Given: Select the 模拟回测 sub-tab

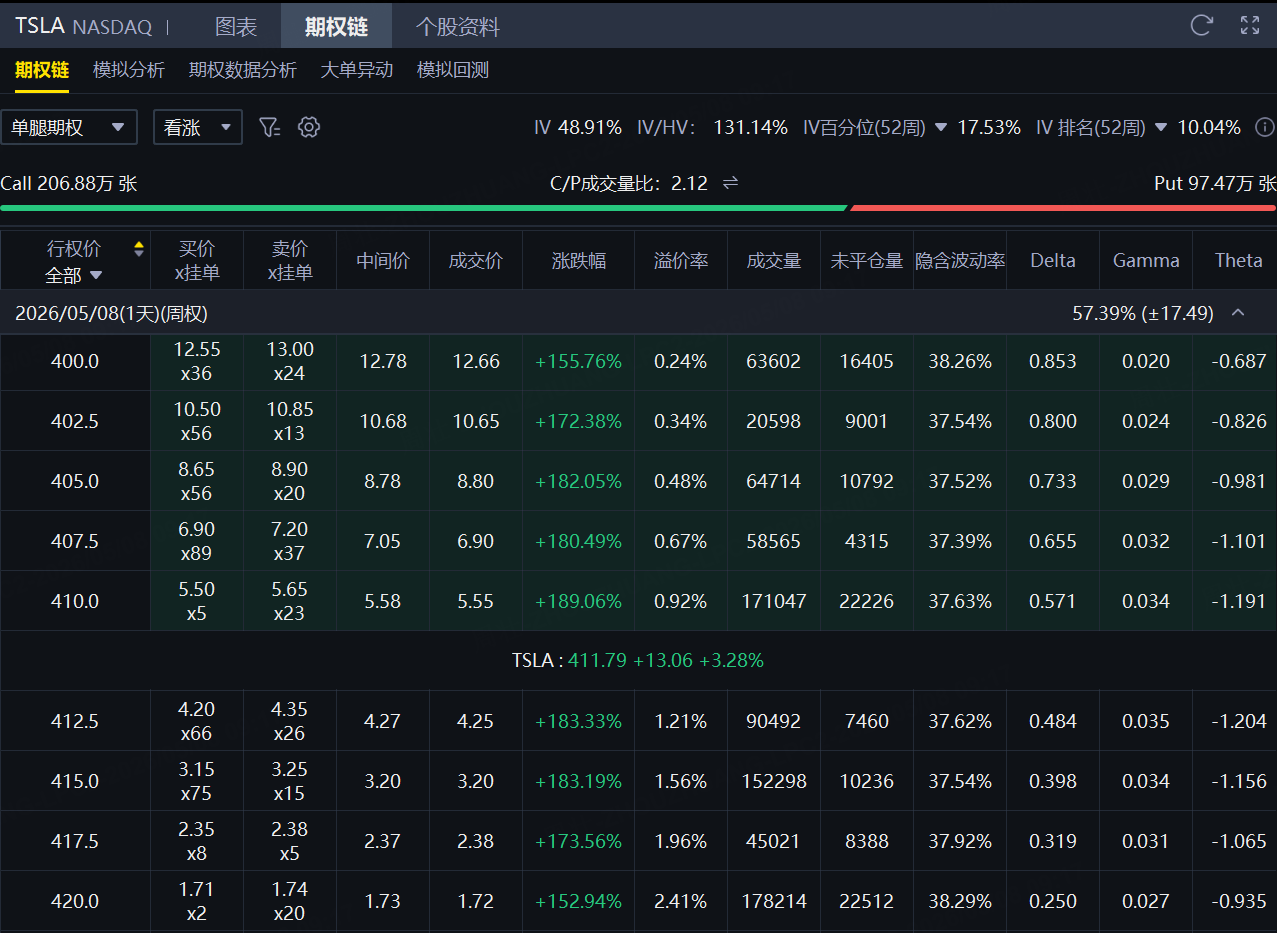Looking at the screenshot, I should point(453,70).
